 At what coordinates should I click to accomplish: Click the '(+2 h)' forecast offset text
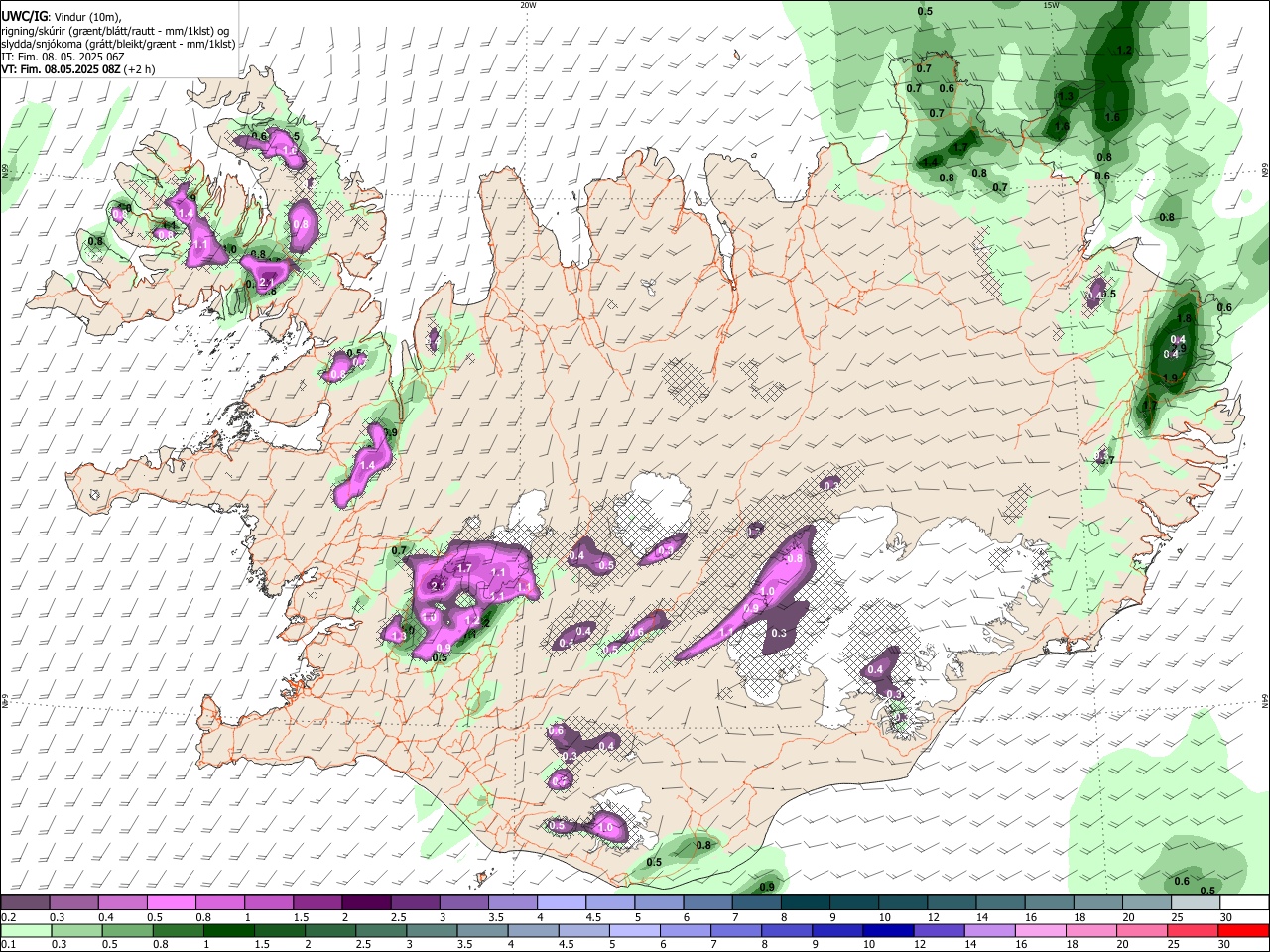pyautogui.click(x=140, y=69)
